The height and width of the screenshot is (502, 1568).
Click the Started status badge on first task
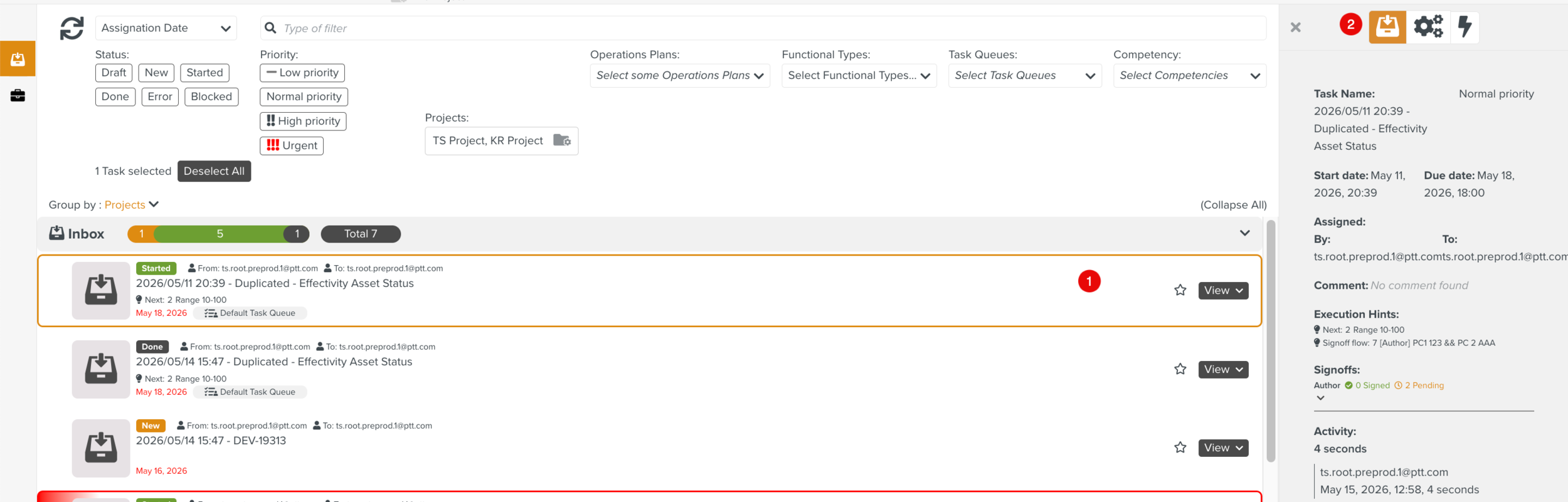tap(156, 268)
